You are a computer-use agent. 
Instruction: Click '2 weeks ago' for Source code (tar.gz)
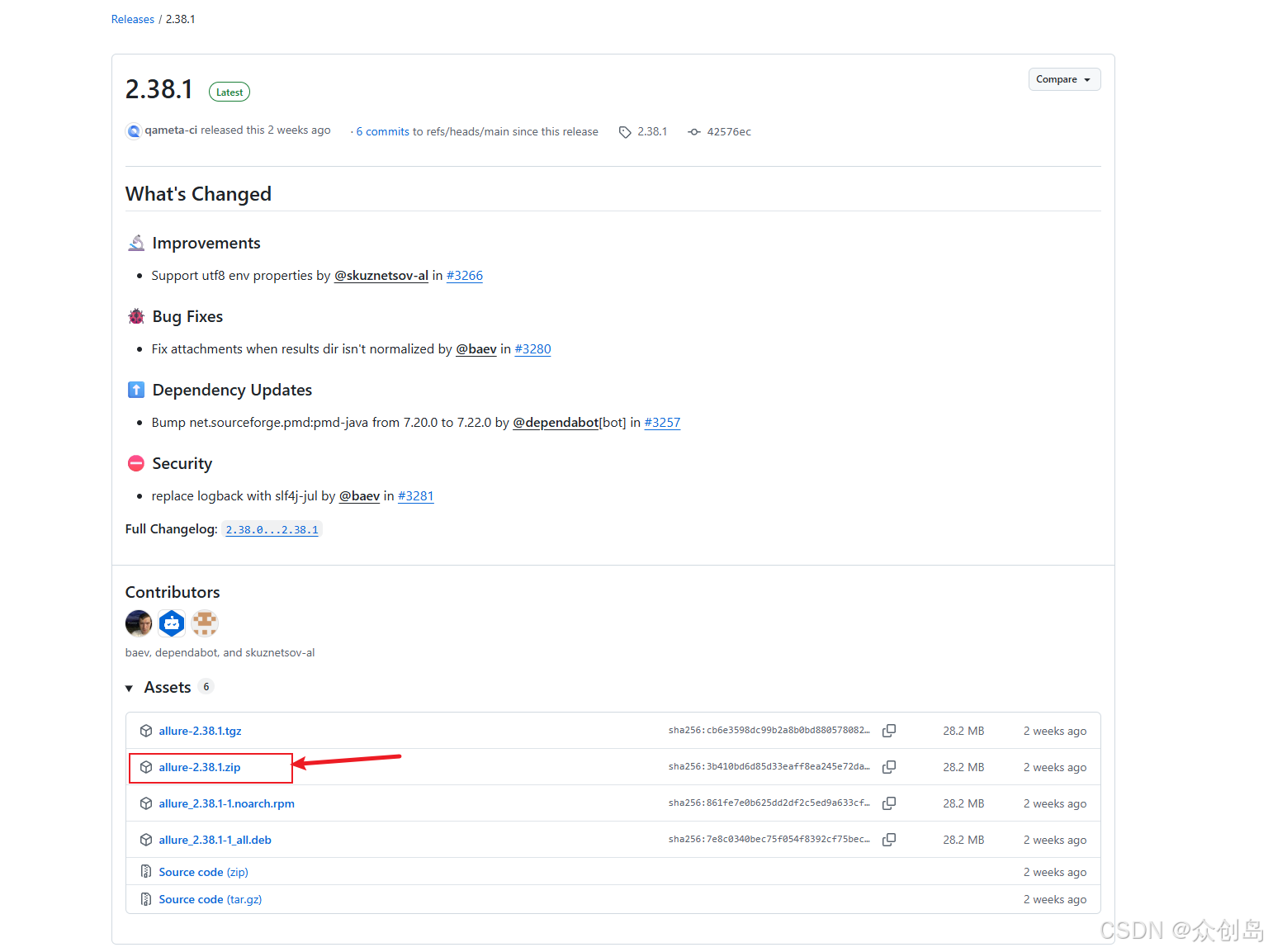click(x=1055, y=899)
